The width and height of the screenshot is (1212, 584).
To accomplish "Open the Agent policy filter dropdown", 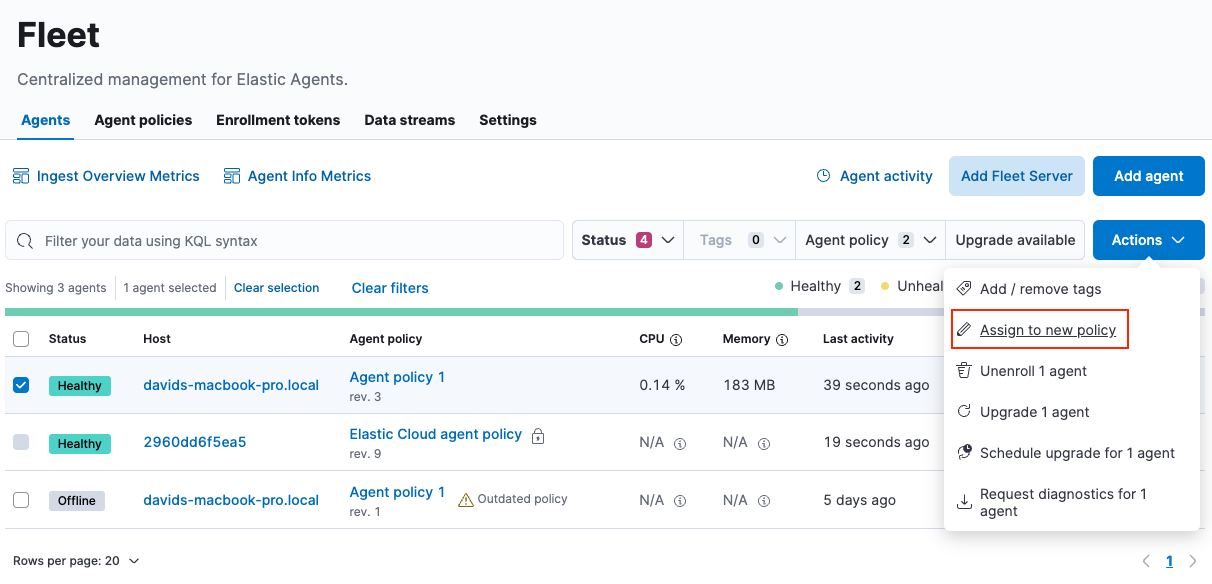I will point(869,239).
